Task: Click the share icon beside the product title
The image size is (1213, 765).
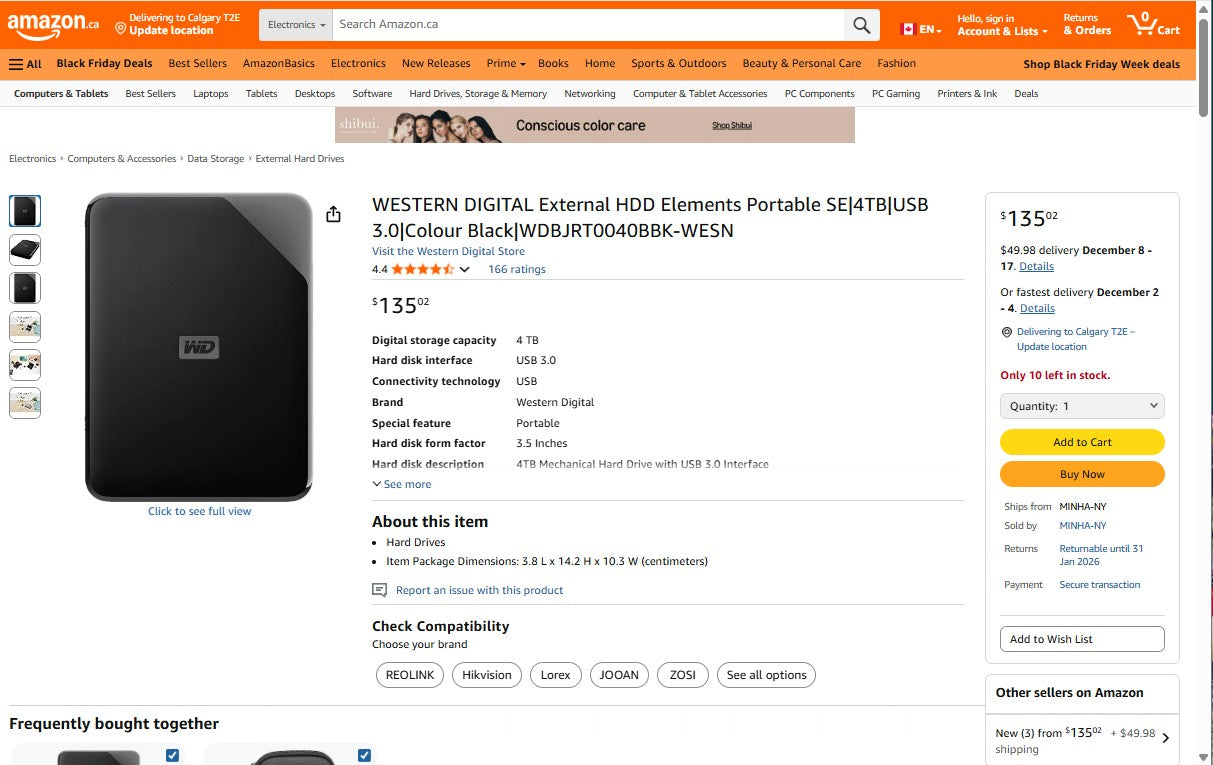Action: pyautogui.click(x=334, y=214)
